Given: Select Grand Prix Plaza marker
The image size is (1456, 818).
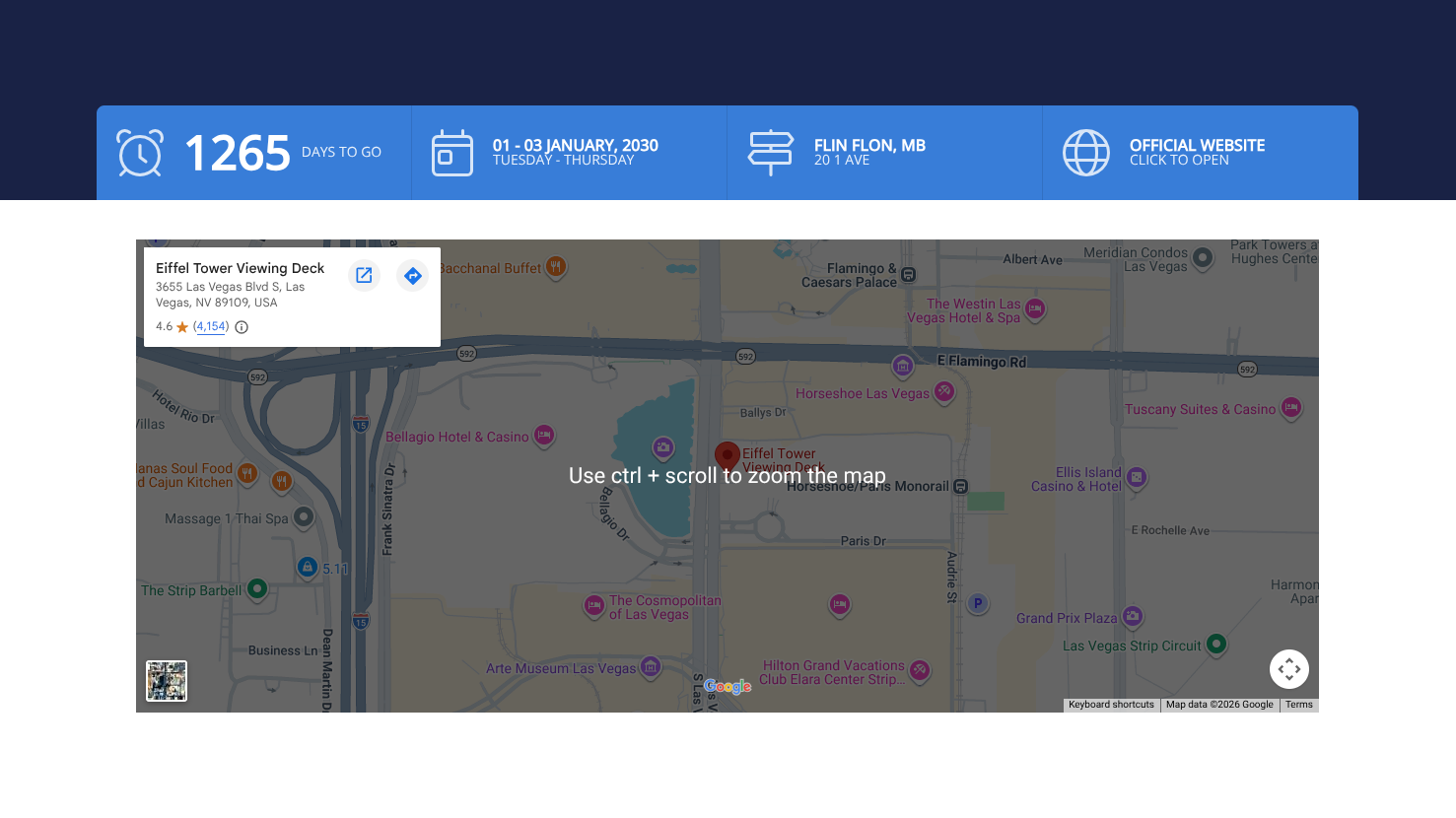Looking at the screenshot, I should (x=1133, y=617).
